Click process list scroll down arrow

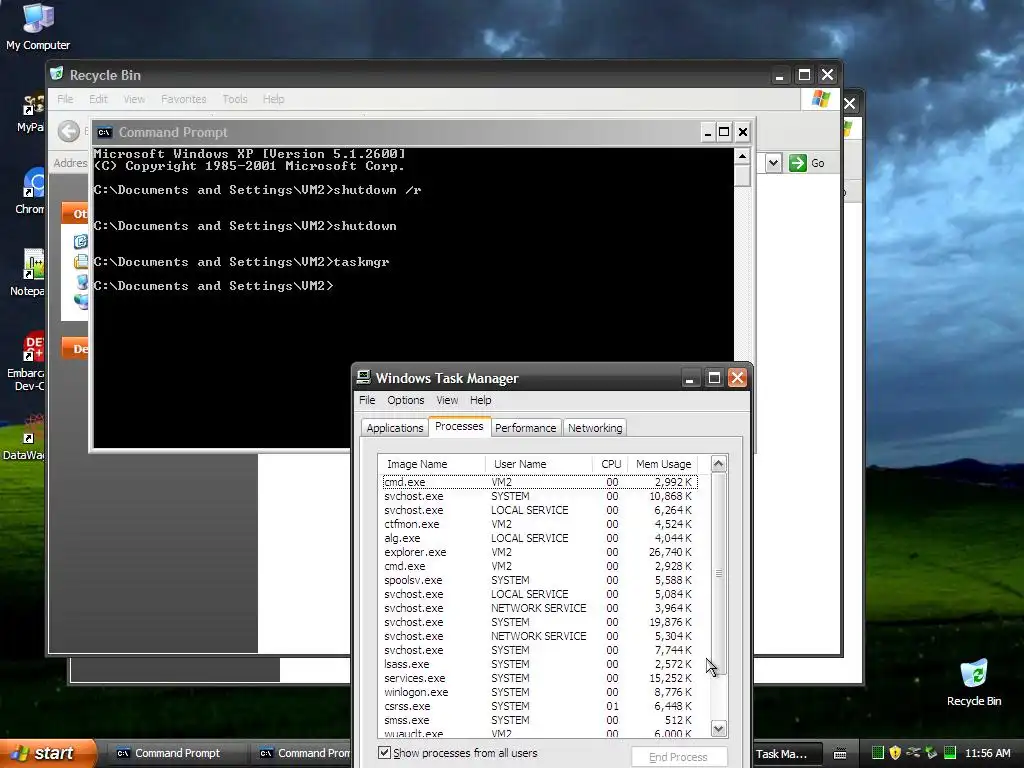(x=718, y=728)
